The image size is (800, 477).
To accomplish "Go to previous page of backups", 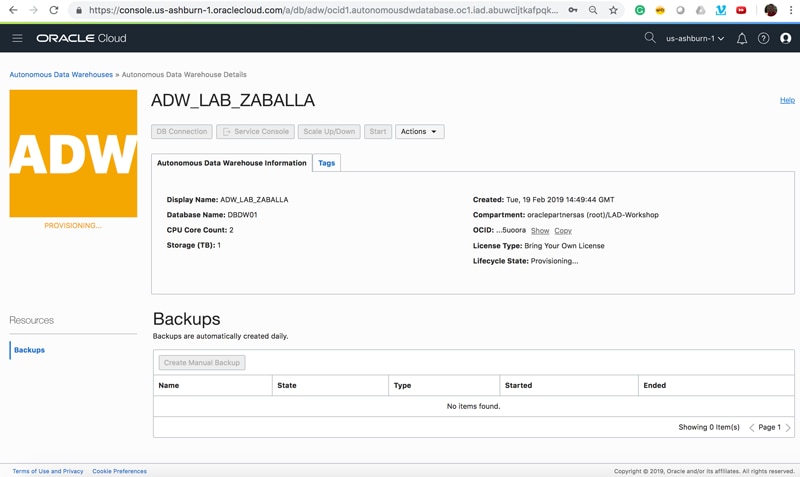I will click(x=752, y=428).
